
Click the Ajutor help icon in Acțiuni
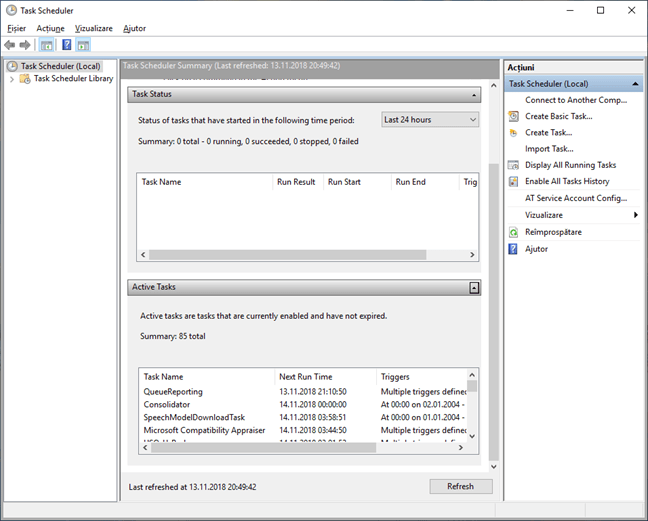pyautogui.click(x=513, y=249)
